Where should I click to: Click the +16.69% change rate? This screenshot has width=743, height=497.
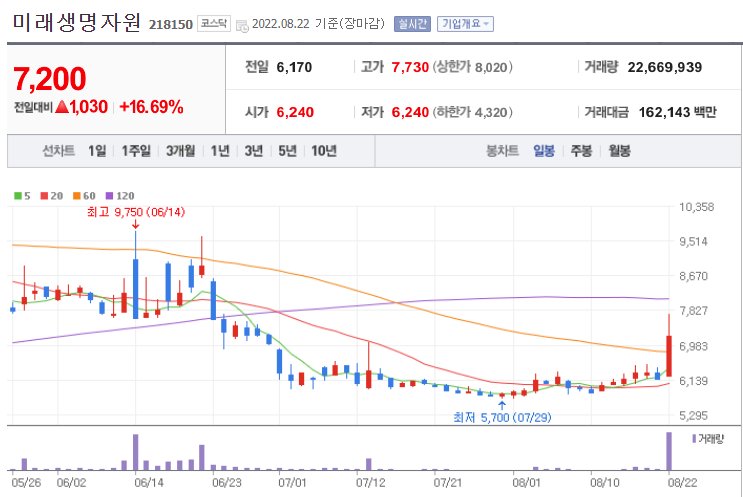tap(151, 107)
